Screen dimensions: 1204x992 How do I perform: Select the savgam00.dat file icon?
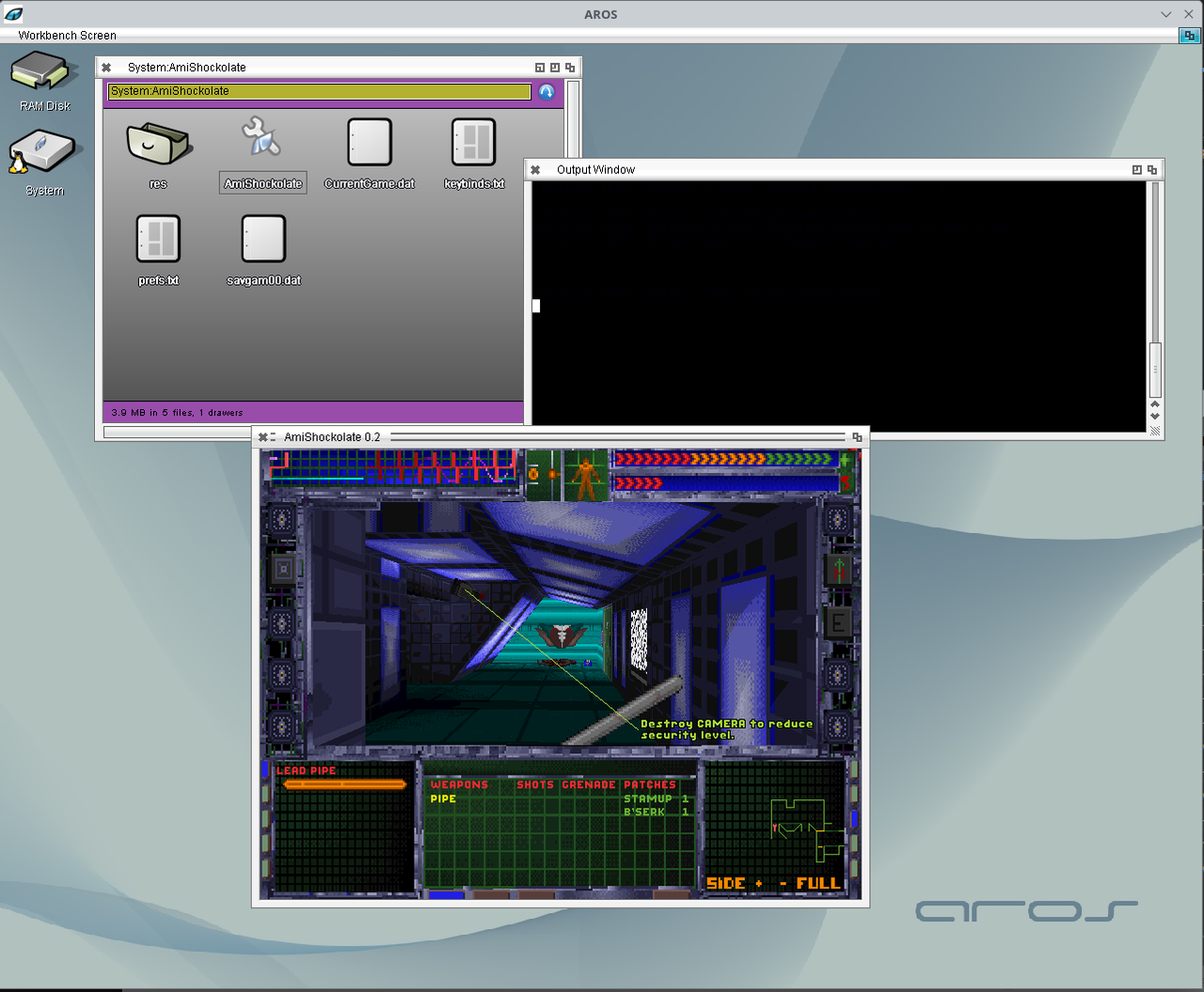[x=263, y=250]
